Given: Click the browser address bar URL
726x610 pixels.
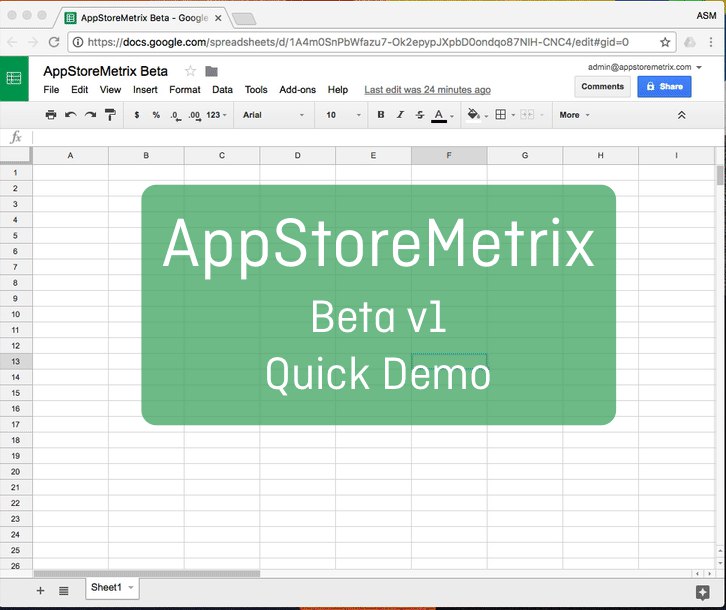Looking at the screenshot, I should [358, 42].
